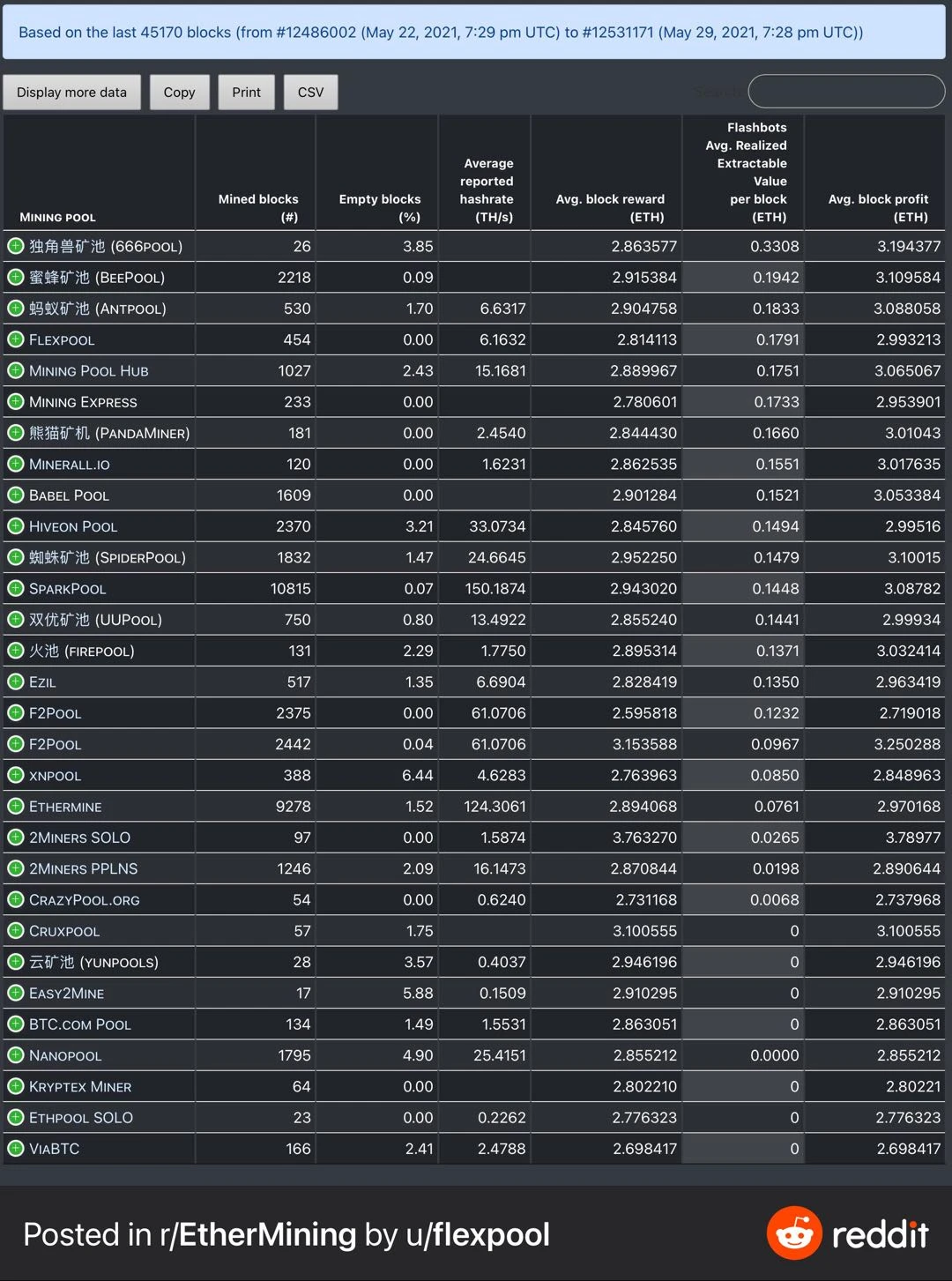The width and height of the screenshot is (952, 1281).
Task: Select the Ethermine hashrate value 124.3061
Action: click(x=495, y=806)
